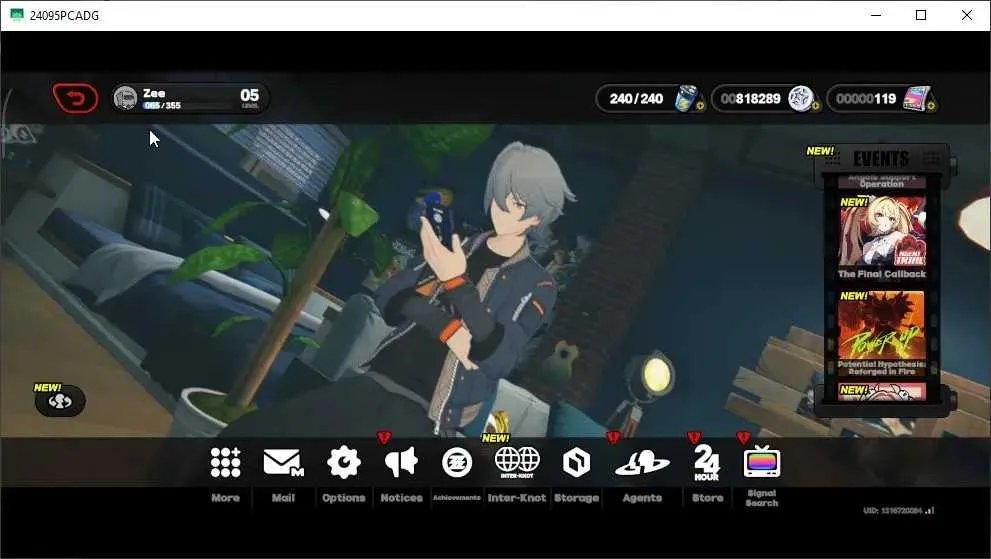Open the Inter-Knot globe icon
The width and height of the screenshot is (991, 559).
point(517,462)
